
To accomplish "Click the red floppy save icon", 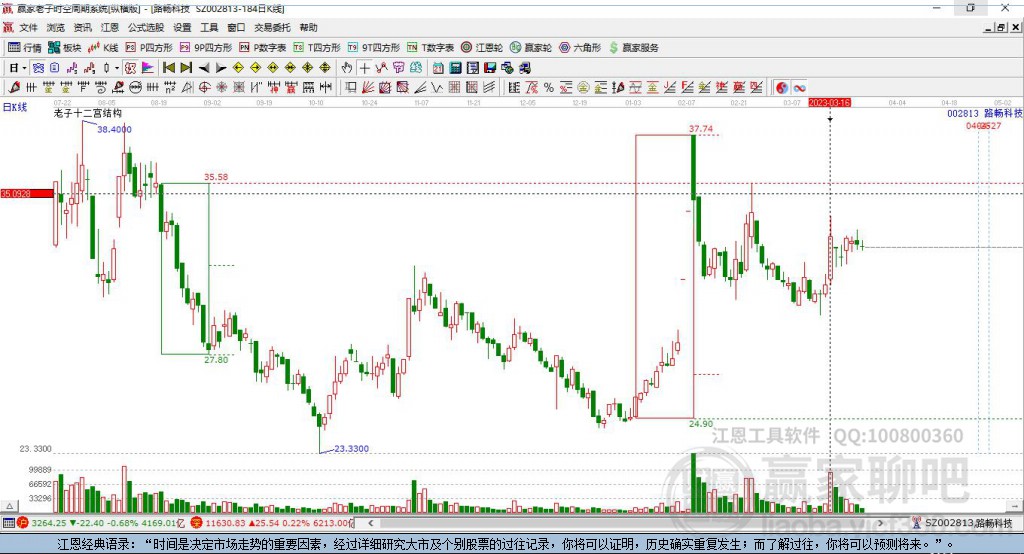I will [x=490, y=68].
